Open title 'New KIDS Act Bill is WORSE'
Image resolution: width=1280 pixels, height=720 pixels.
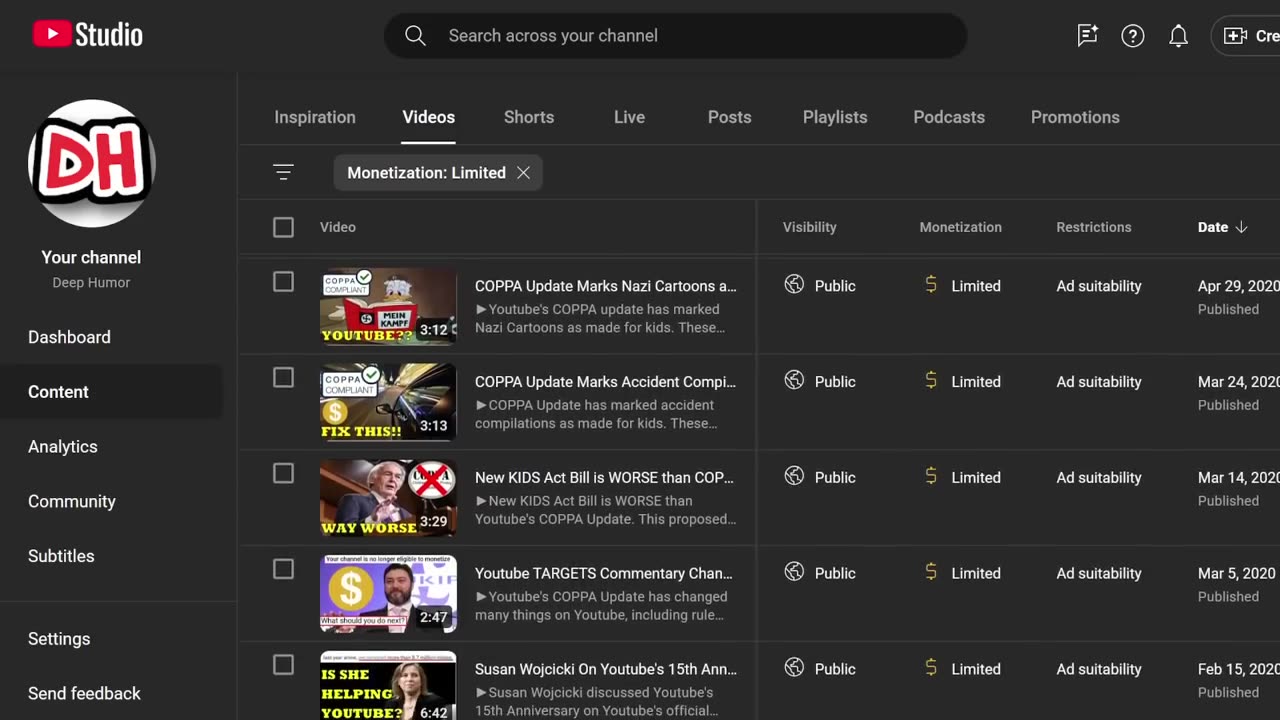coord(604,478)
